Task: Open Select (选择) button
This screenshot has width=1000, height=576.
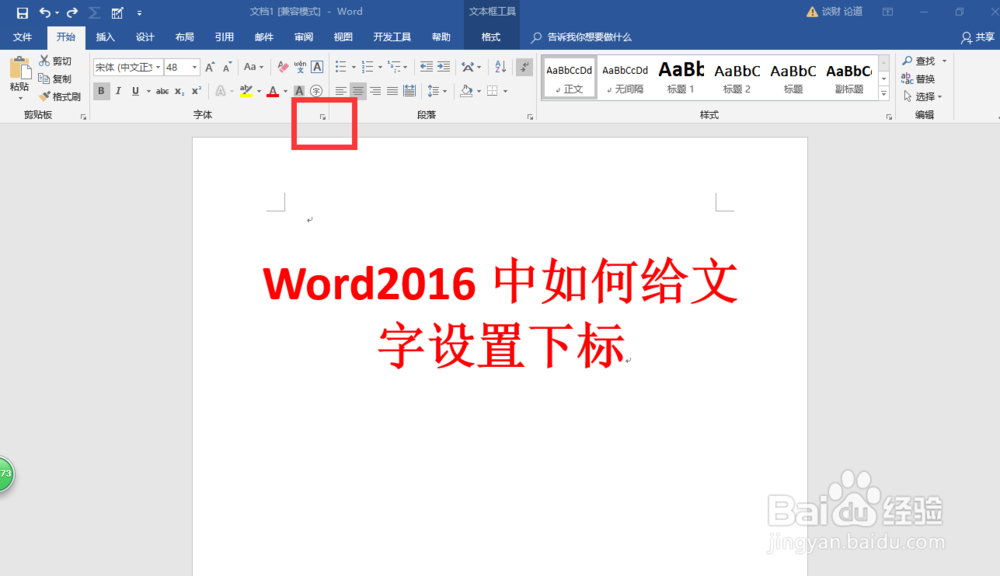Action: click(922, 96)
